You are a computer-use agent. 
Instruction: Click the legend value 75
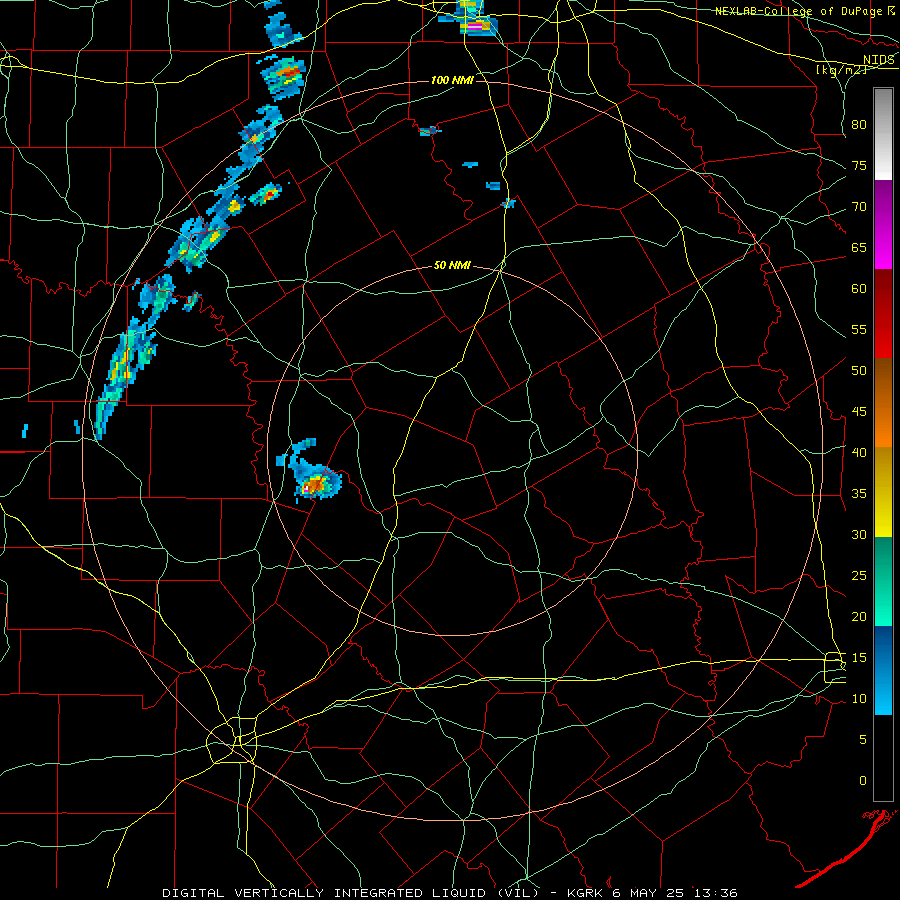(x=859, y=166)
